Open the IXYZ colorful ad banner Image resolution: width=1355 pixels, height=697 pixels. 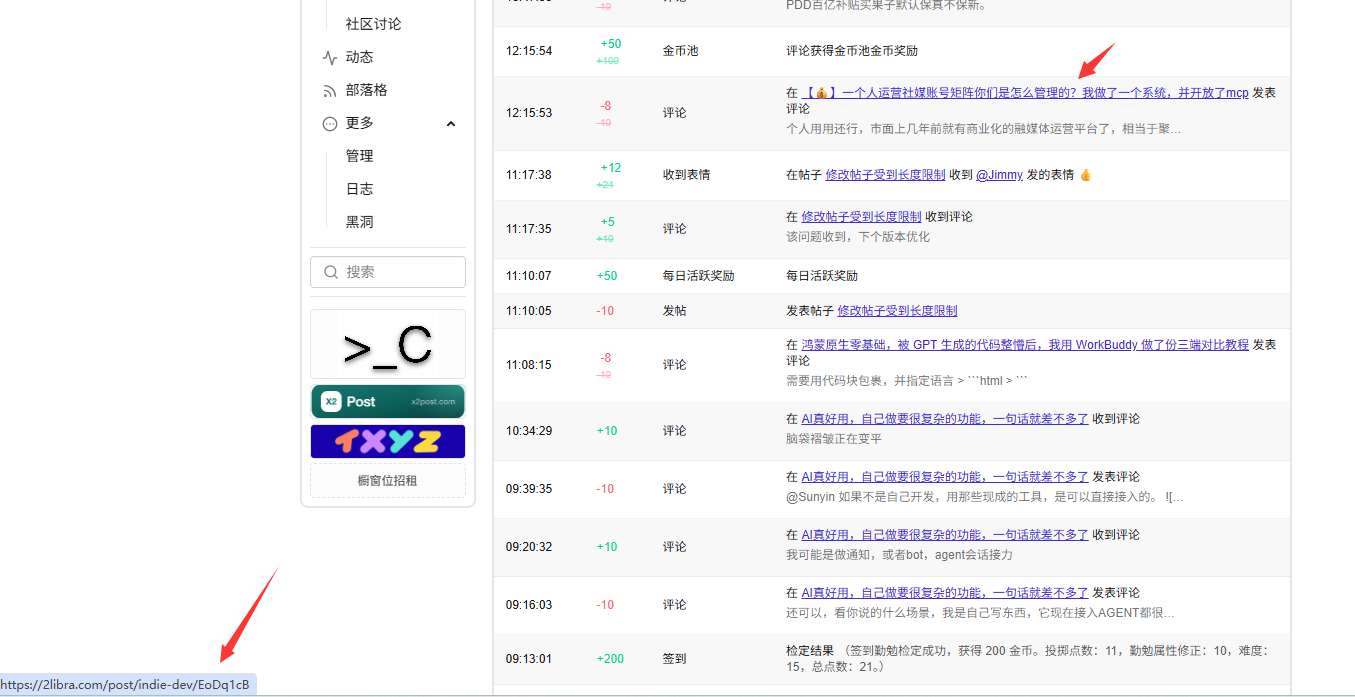click(388, 441)
